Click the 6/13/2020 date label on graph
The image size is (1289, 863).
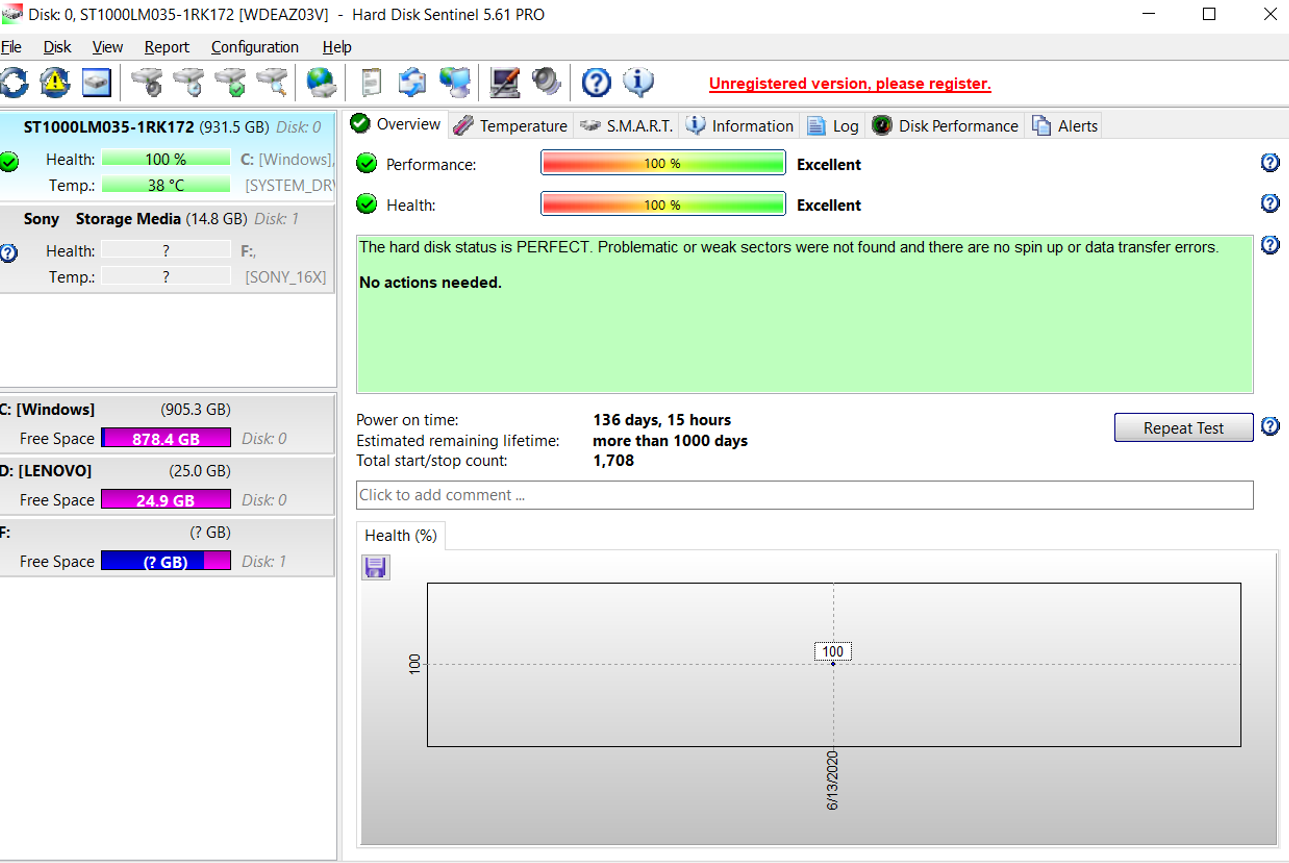point(833,781)
